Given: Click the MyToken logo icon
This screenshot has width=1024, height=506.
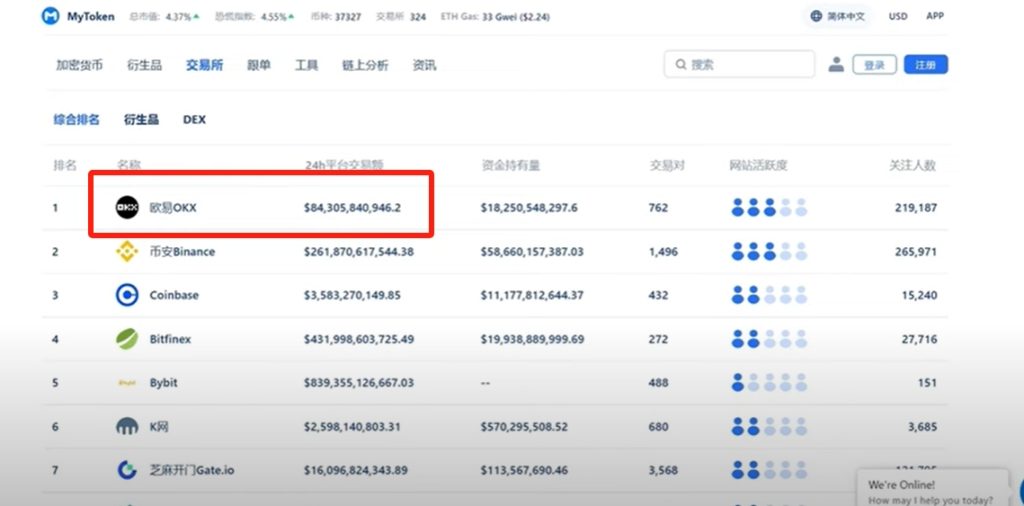Looking at the screenshot, I should tap(50, 17).
